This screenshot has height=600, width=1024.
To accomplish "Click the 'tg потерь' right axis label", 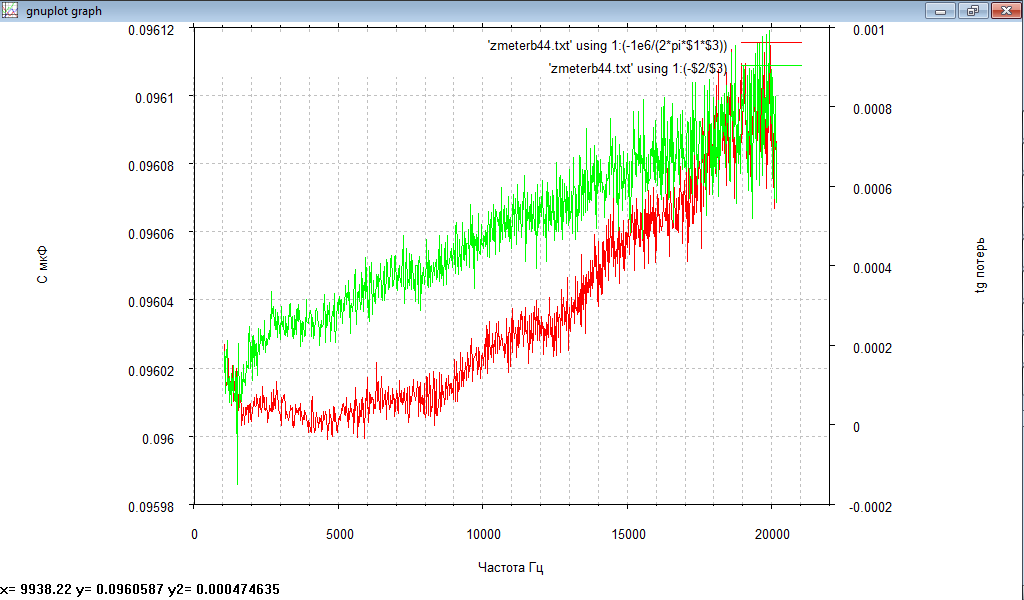I will click(x=980, y=265).
